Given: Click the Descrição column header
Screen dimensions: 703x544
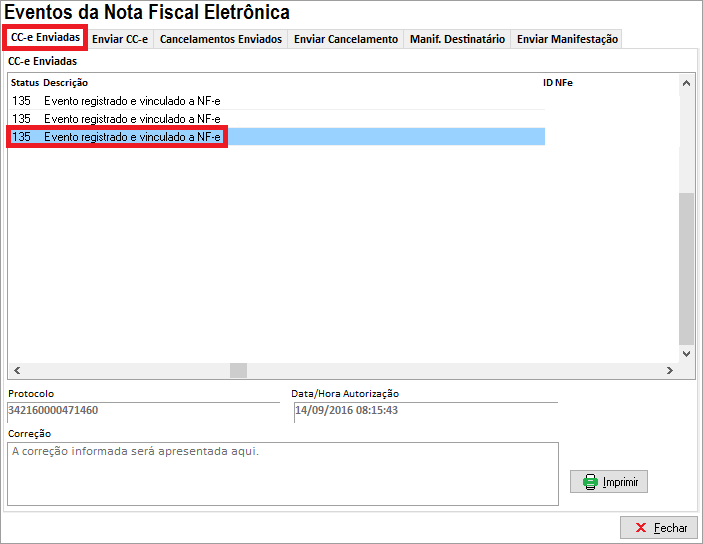Looking at the screenshot, I should click(66, 82).
